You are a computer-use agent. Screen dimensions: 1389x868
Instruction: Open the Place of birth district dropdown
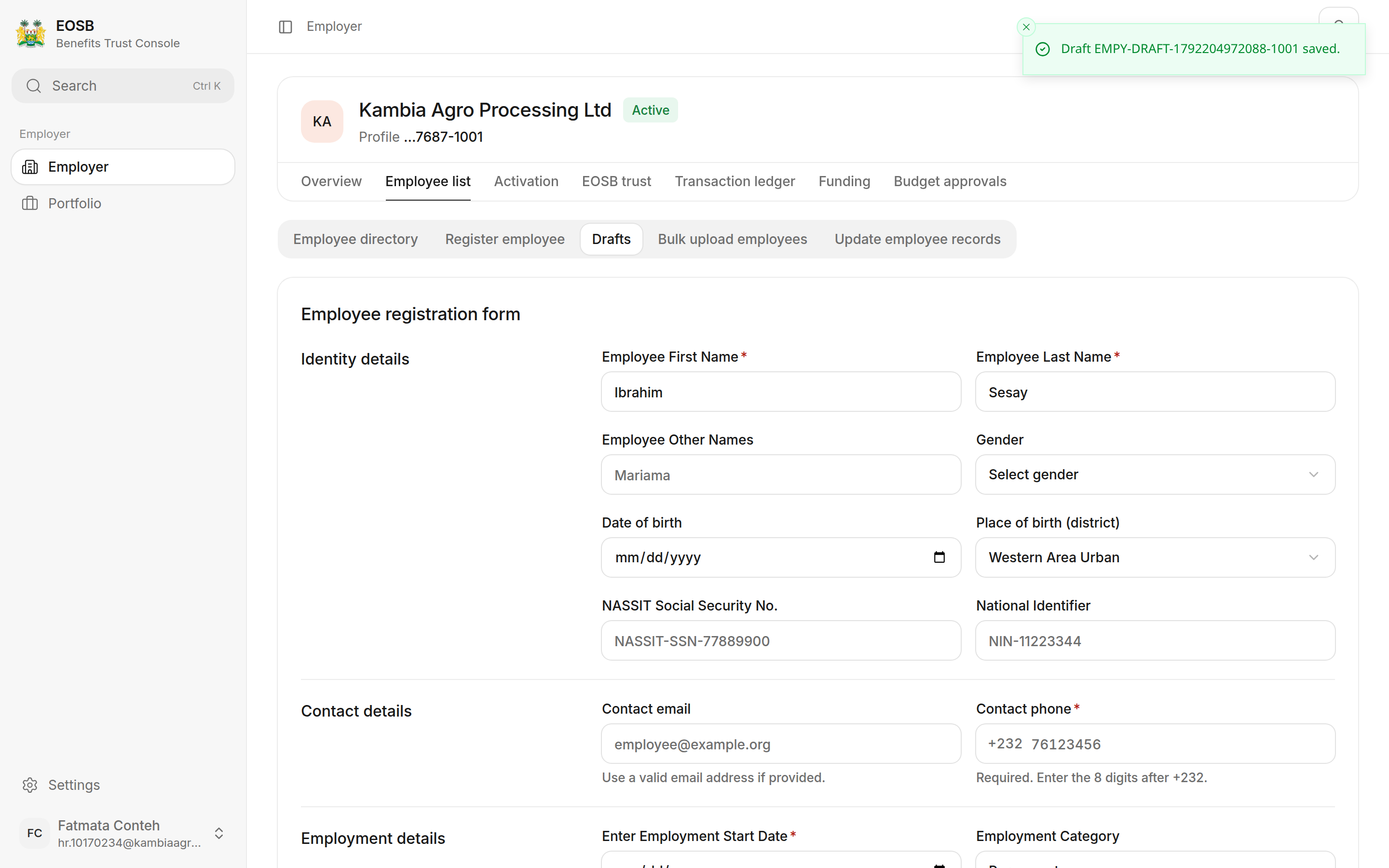point(1155,557)
